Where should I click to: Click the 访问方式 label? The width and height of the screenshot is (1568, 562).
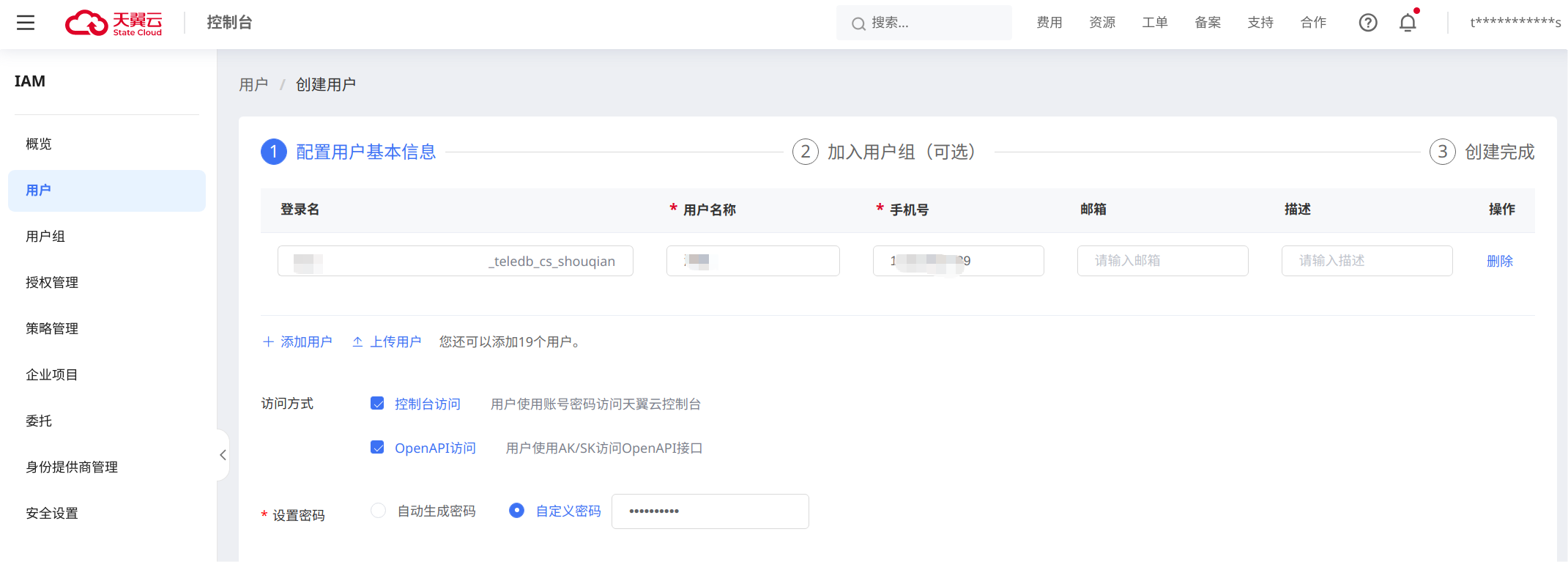pos(287,404)
